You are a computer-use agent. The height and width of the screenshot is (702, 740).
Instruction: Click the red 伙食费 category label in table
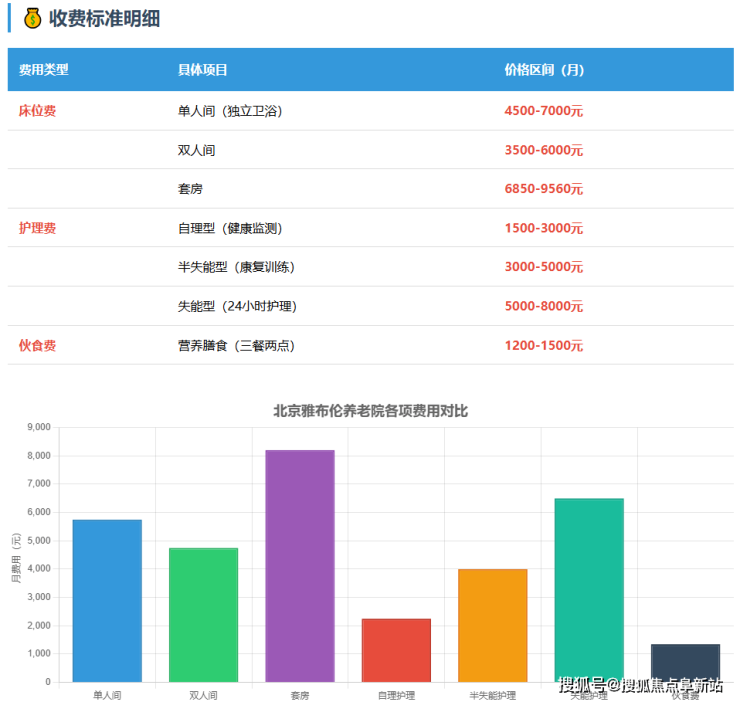pos(37,345)
